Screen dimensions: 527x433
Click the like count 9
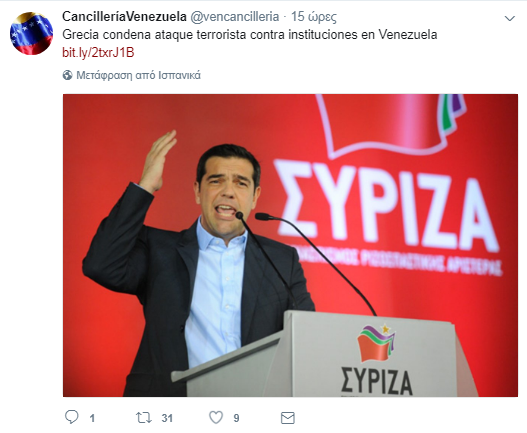click(x=236, y=418)
